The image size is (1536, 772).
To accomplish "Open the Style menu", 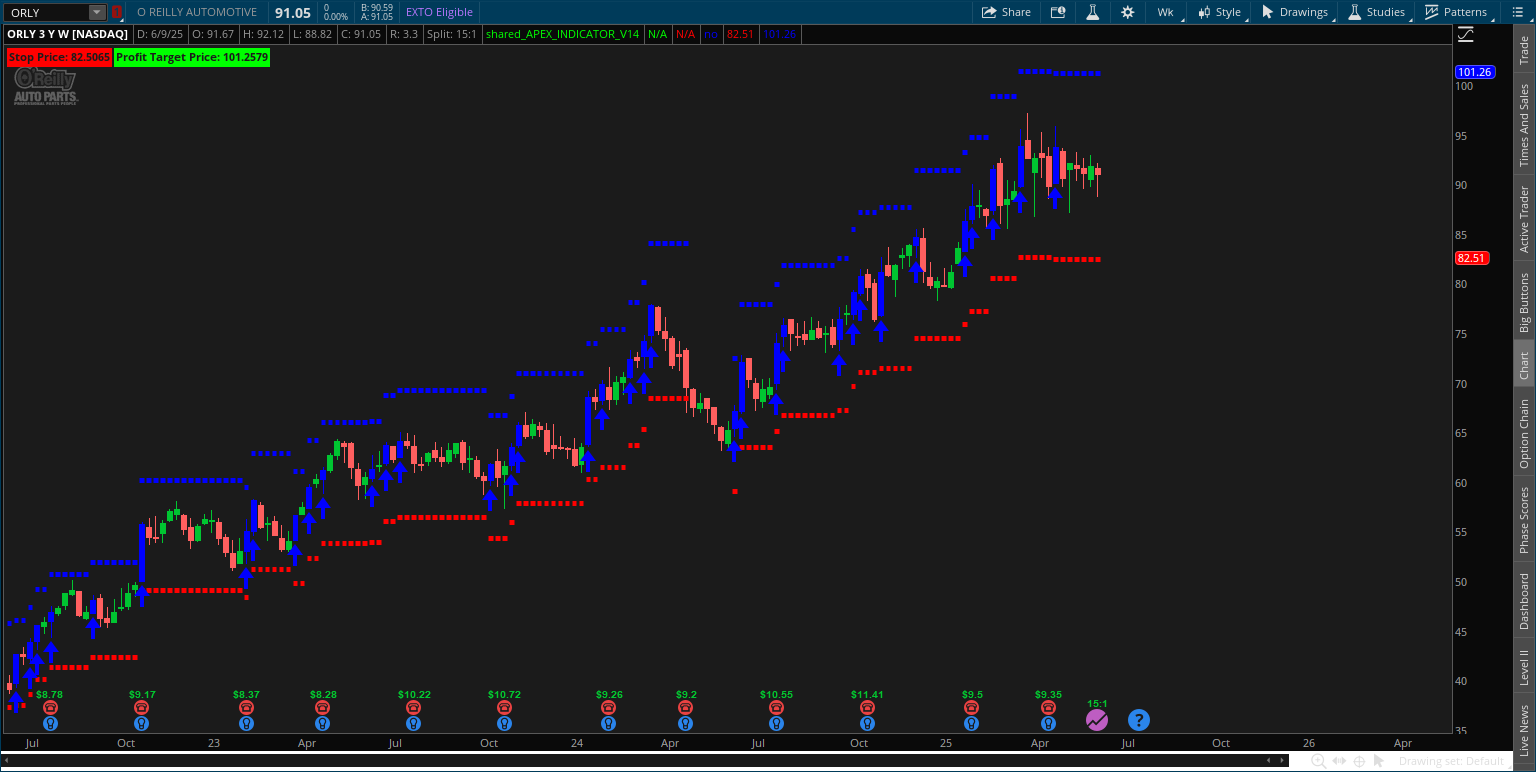I will click(x=1219, y=12).
